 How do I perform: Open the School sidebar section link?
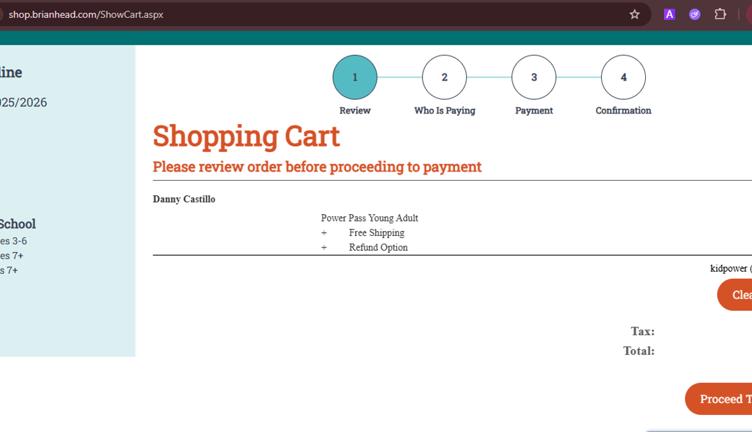click(x=18, y=224)
